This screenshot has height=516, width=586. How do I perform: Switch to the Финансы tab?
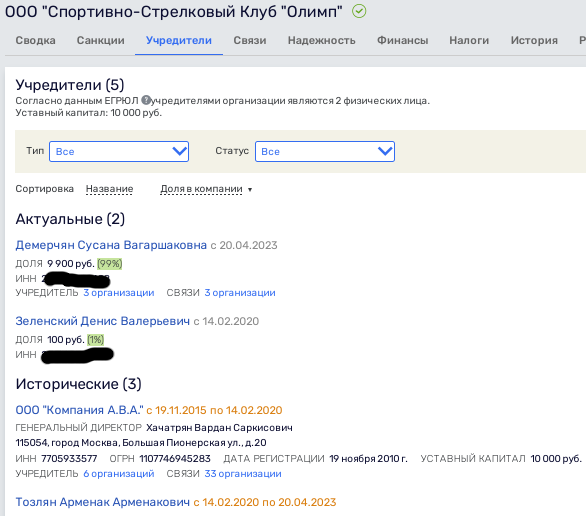(x=402, y=40)
